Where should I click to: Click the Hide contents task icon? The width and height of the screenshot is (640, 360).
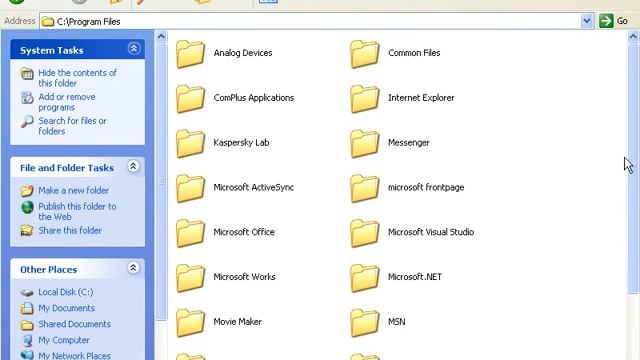click(27, 73)
